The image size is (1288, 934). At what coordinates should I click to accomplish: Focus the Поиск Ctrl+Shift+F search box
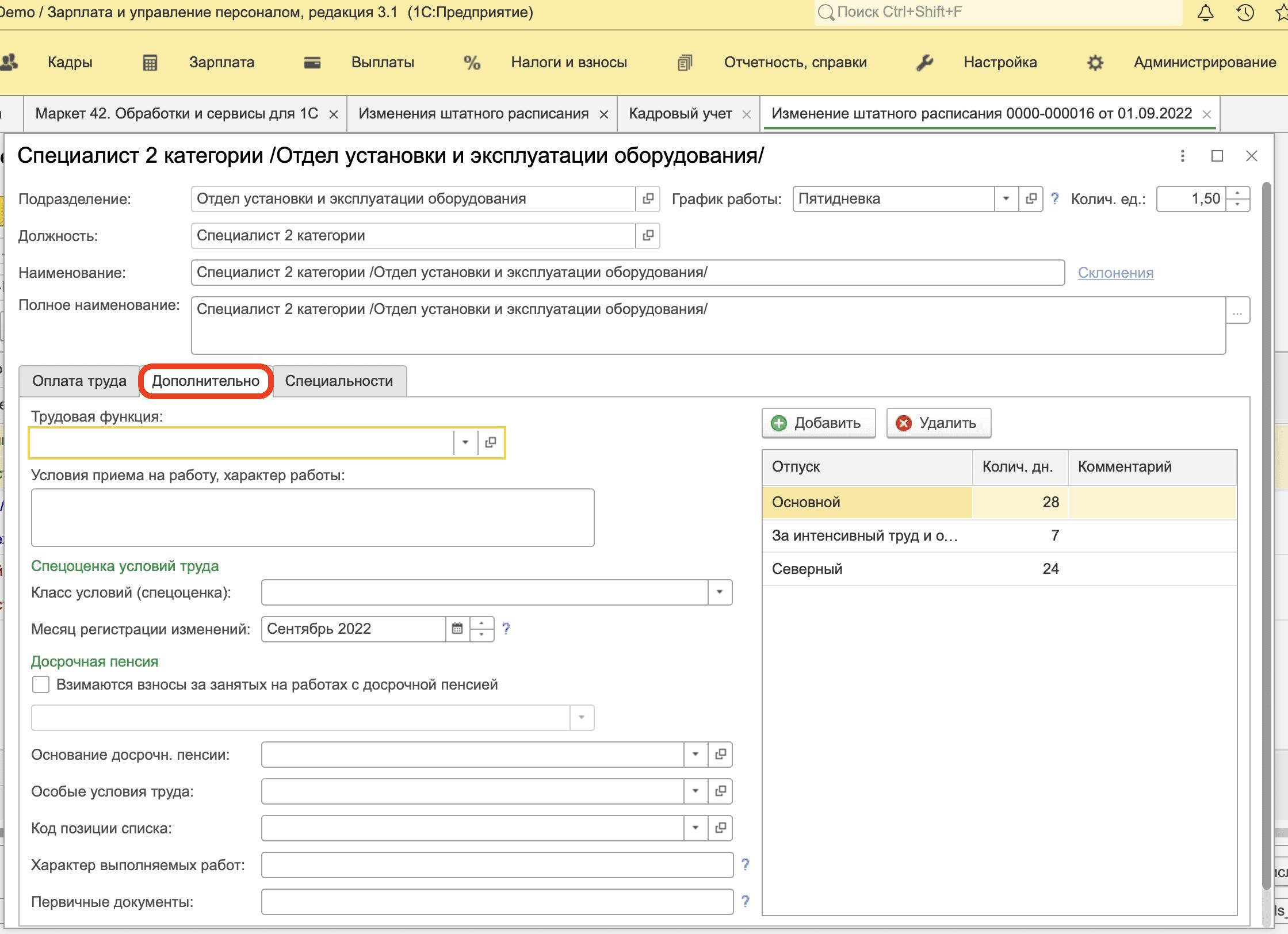998,12
